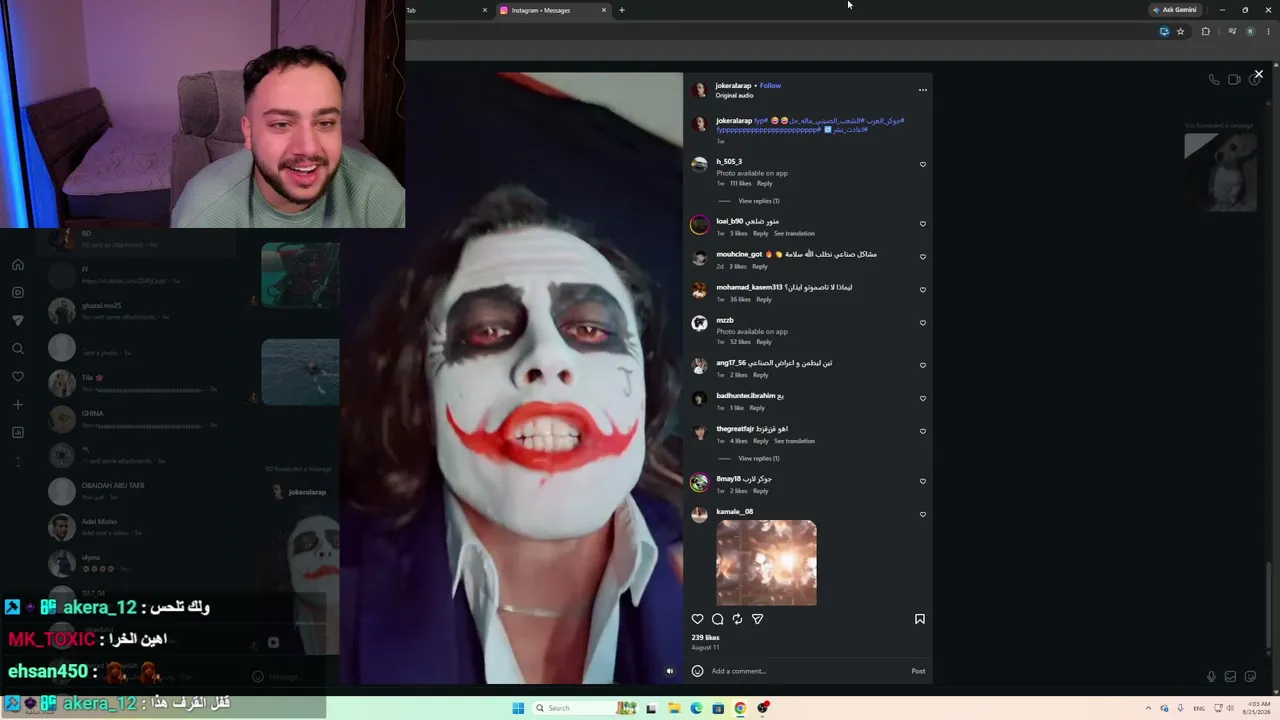Like the comment by mzzb
Viewport: 1280px width, 720px height.
tap(923, 323)
